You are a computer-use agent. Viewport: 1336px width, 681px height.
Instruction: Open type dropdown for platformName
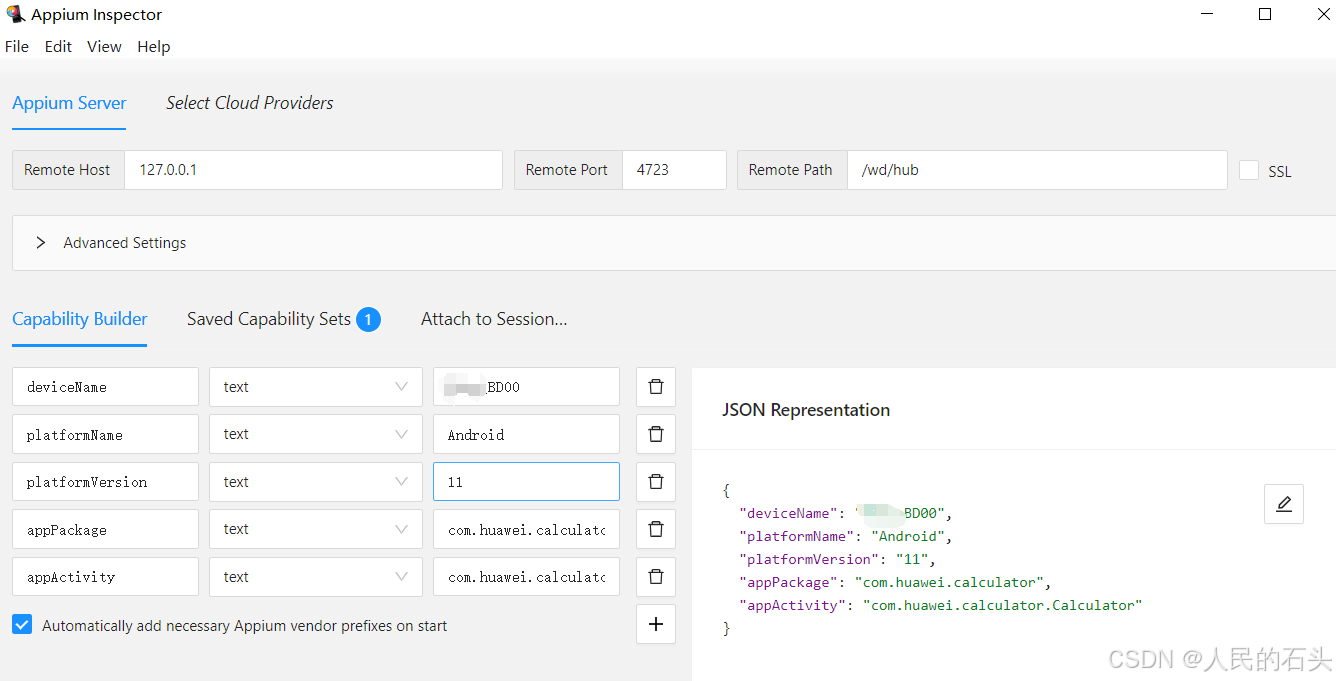316,434
